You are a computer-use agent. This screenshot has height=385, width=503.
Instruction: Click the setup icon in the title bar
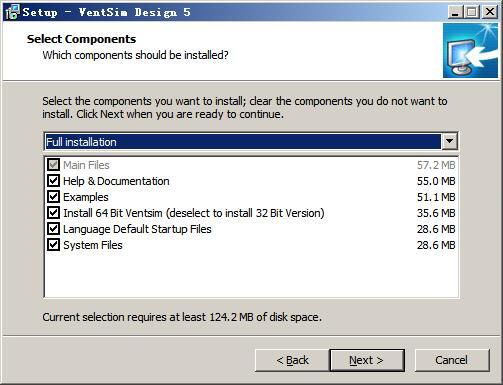pyautogui.click(x=13, y=12)
